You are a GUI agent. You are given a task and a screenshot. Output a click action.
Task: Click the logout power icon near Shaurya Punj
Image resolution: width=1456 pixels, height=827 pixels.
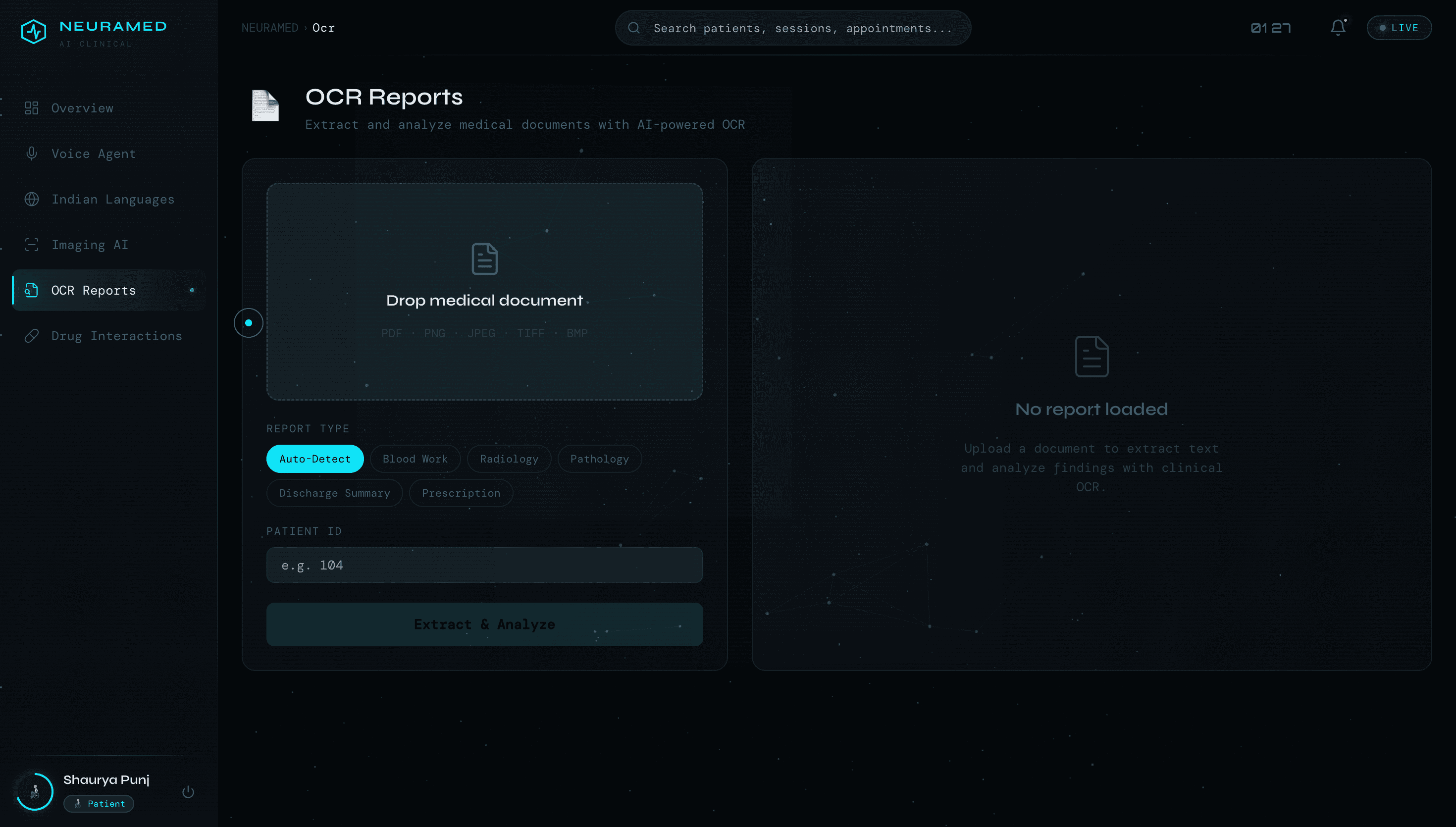[x=188, y=791]
